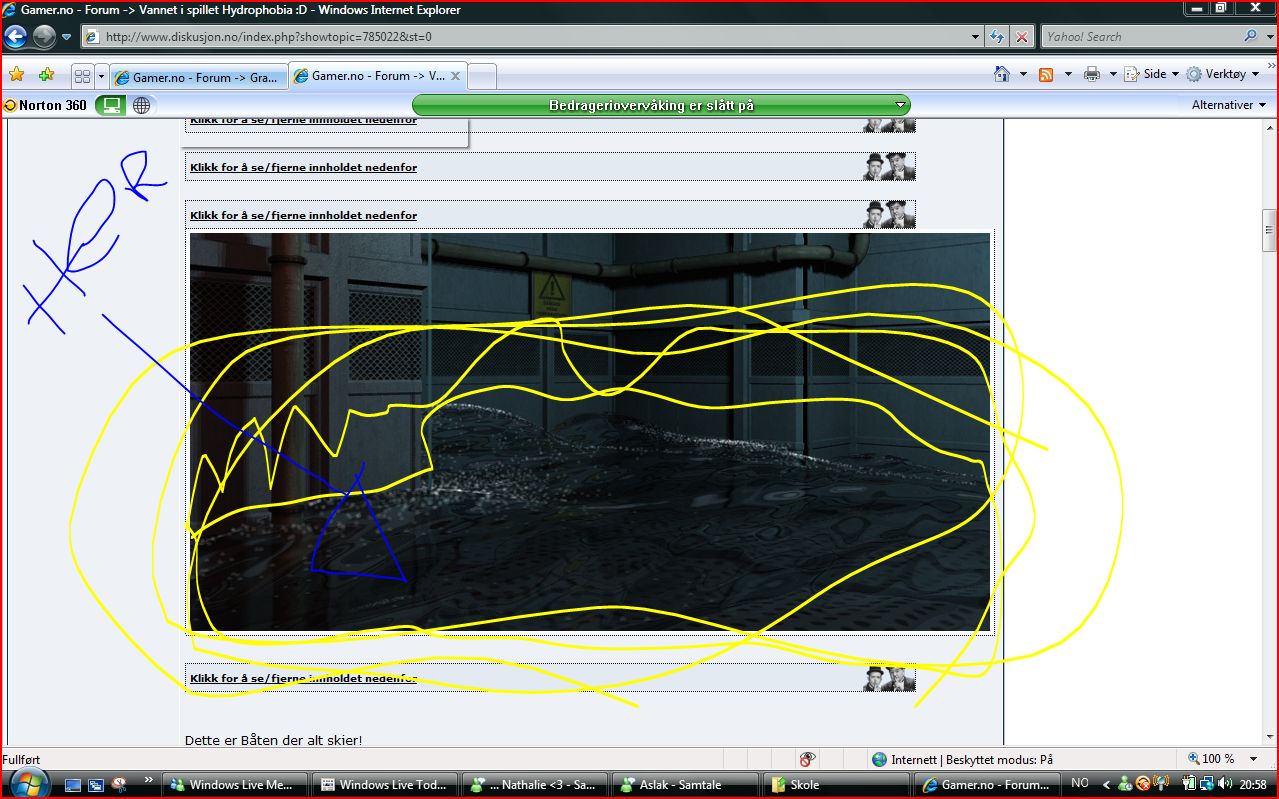Viewport: 1279px width, 799px height.
Task: Click the Norton globe icon
Action: (142, 105)
